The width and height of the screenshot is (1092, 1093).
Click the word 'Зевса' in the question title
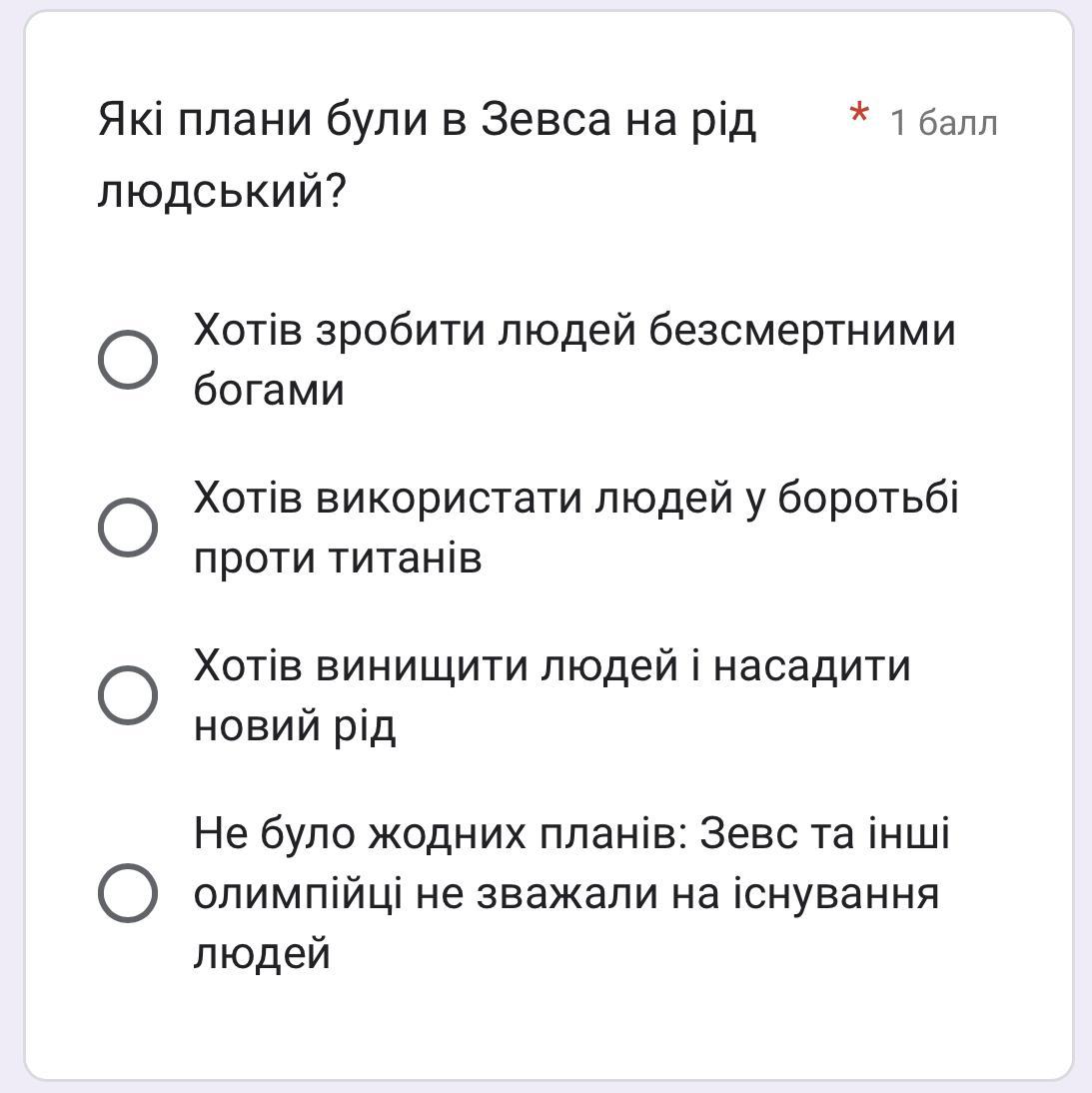point(546,119)
